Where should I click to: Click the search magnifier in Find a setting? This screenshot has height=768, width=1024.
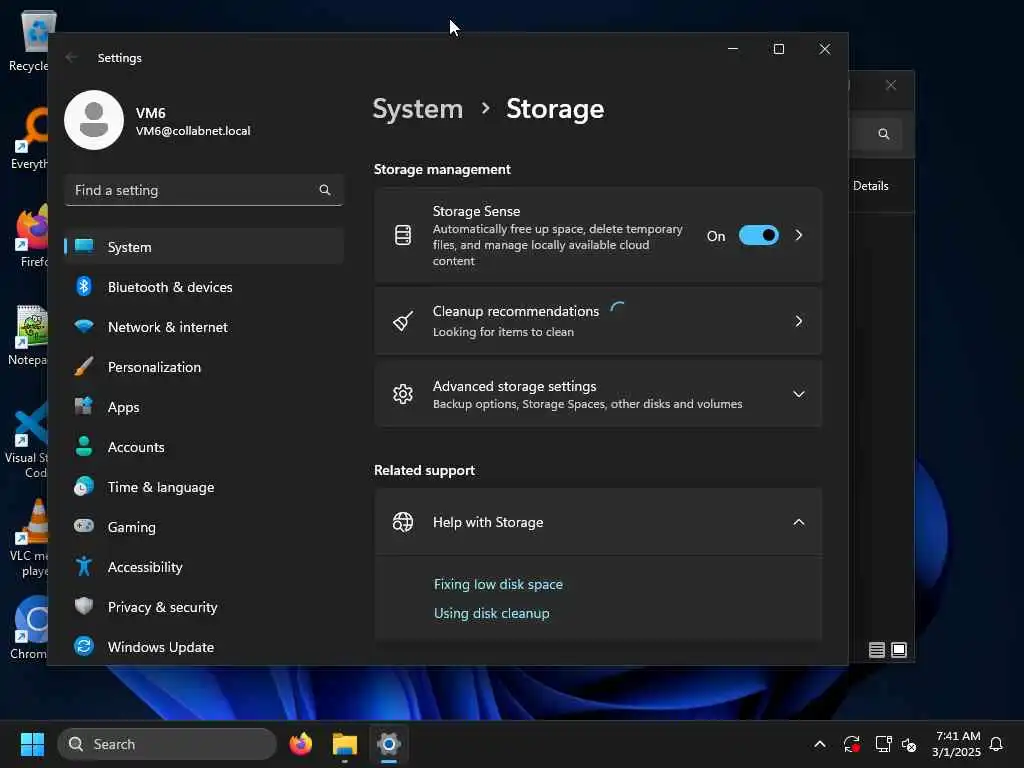point(325,190)
